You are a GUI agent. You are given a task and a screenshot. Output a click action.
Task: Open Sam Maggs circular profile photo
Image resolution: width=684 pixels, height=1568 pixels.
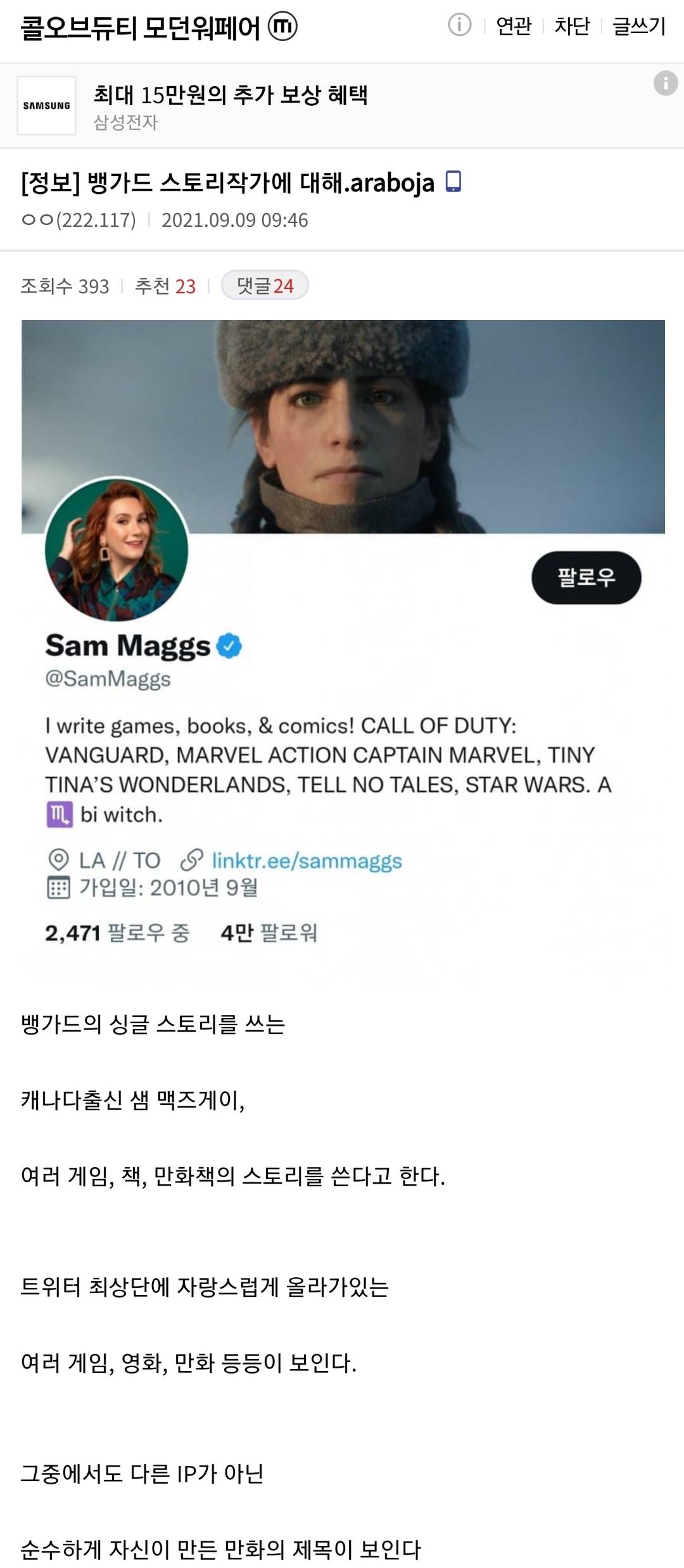coord(117,549)
